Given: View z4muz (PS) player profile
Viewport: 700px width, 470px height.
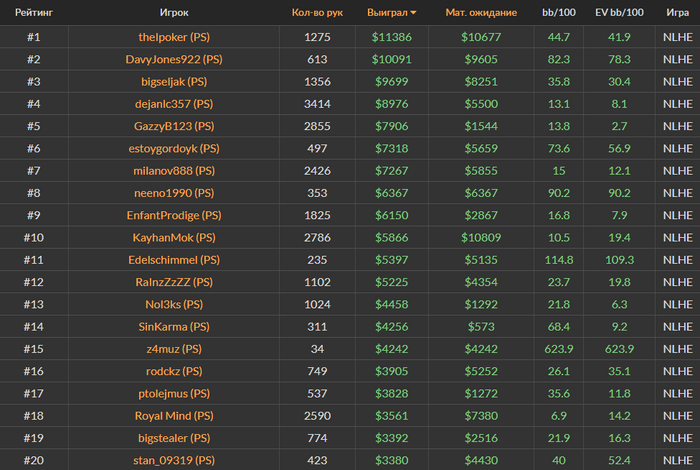Looking at the screenshot, I should (174, 349).
